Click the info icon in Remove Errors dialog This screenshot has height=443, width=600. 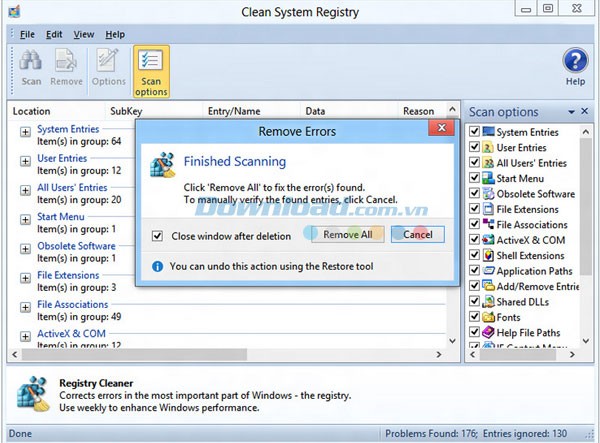click(157, 267)
